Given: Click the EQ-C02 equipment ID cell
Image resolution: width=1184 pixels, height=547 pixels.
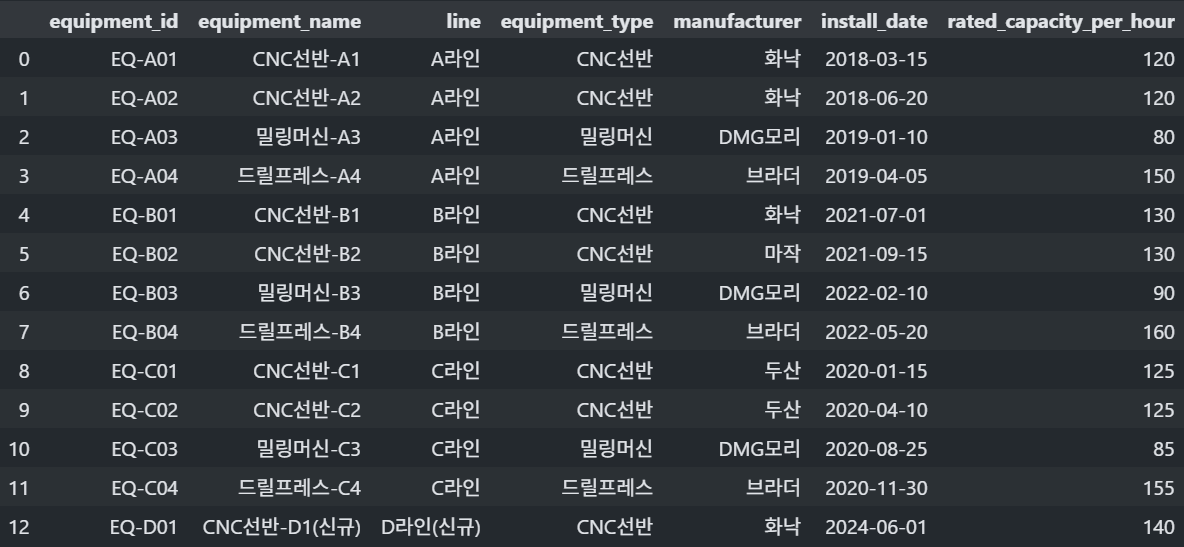Looking at the screenshot, I should click(x=144, y=409).
